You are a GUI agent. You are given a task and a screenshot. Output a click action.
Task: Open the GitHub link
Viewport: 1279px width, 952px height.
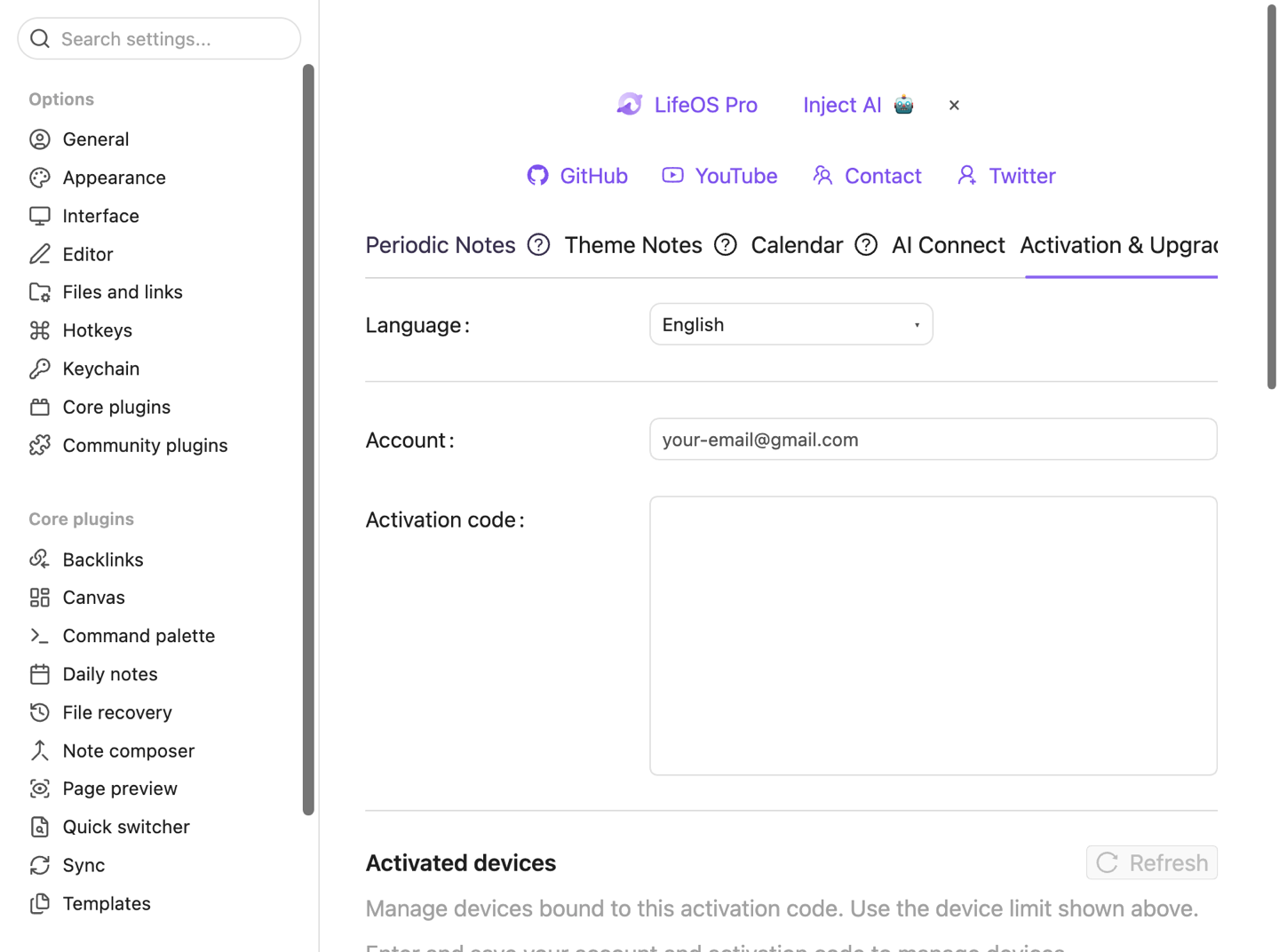click(x=577, y=176)
